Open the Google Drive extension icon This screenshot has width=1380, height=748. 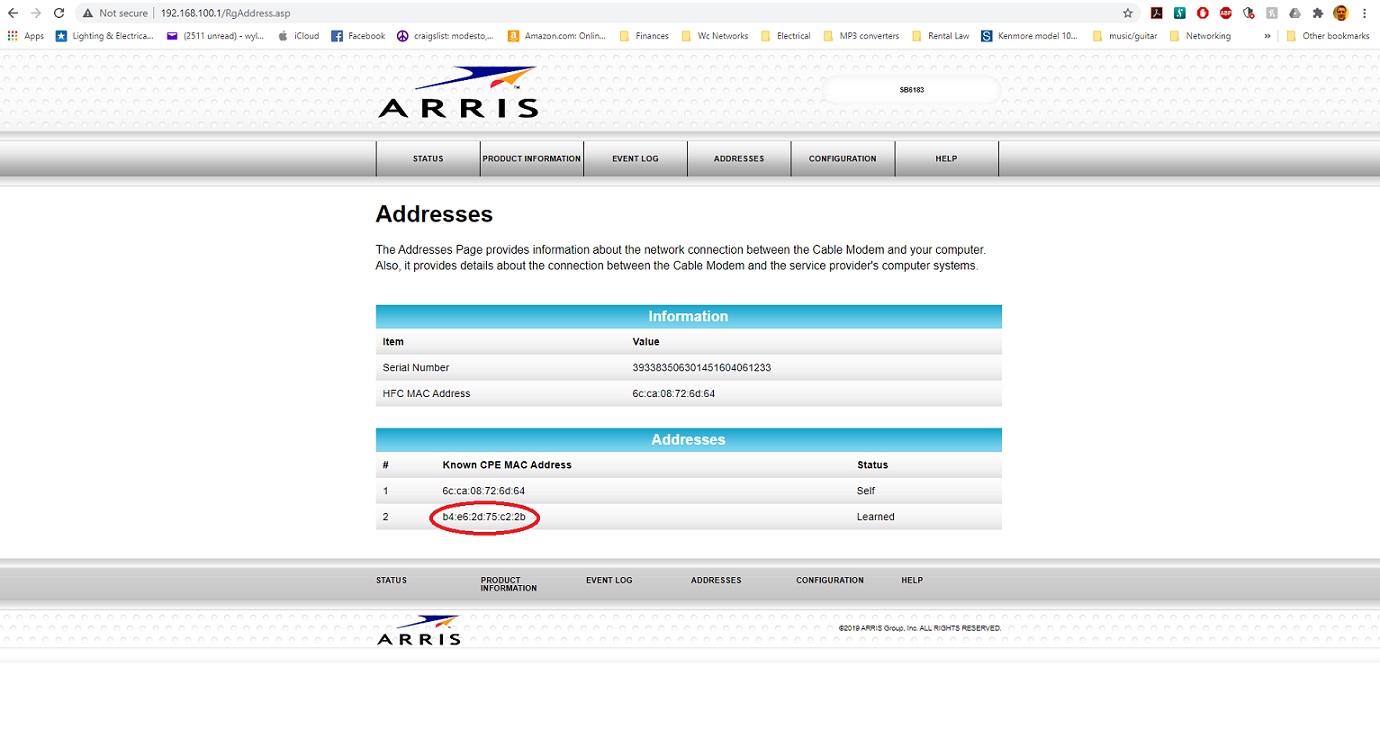[x=1295, y=13]
